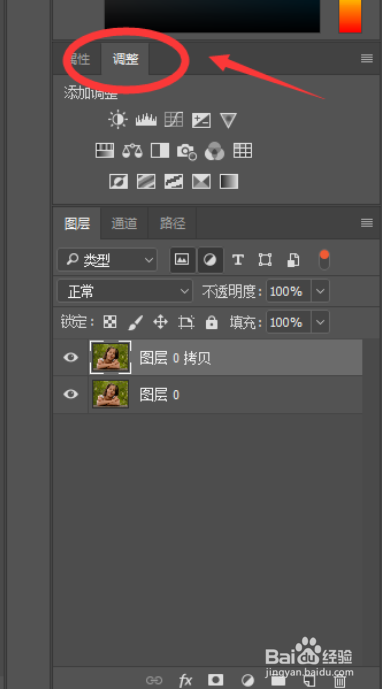Prevent auto-nesting into artboards

tap(186, 323)
